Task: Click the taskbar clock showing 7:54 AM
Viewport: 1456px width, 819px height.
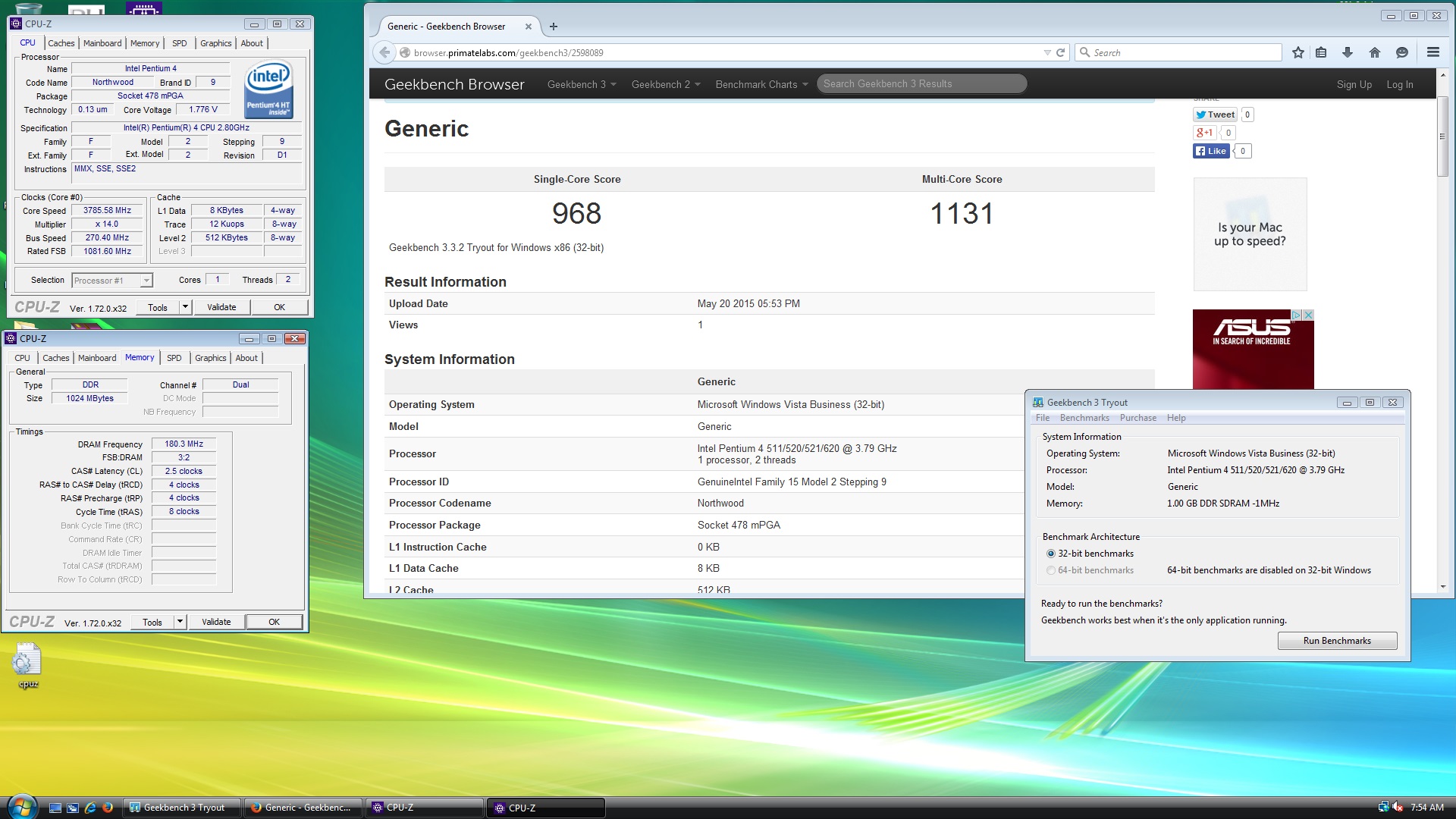Action: tap(1426, 808)
